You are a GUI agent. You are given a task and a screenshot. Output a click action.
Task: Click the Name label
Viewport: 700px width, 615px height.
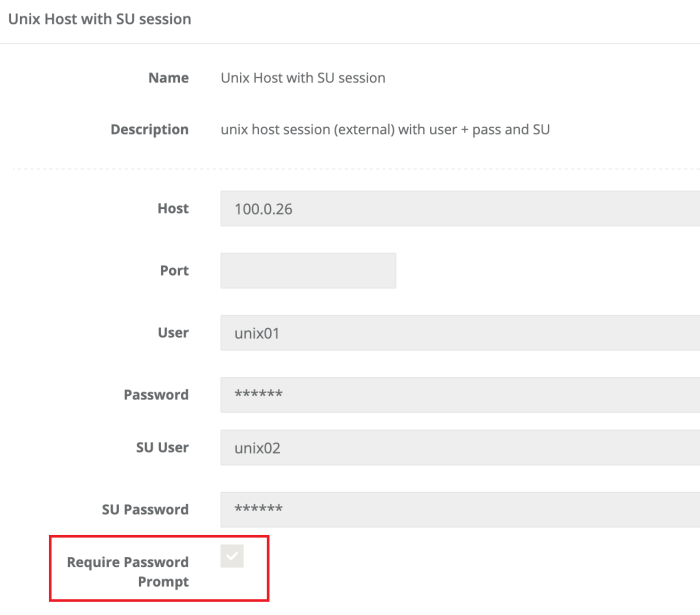click(168, 78)
